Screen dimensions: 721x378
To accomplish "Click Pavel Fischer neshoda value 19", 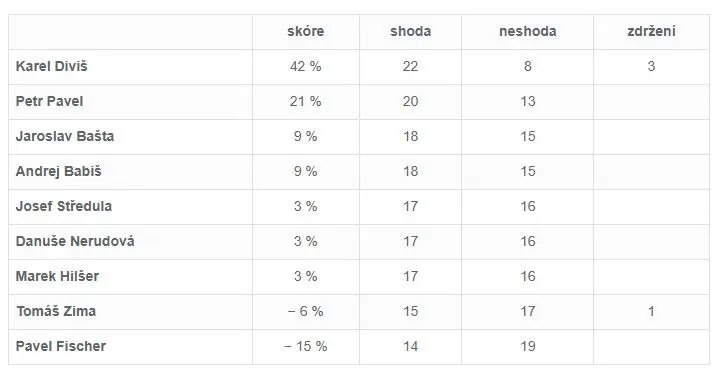I will [x=528, y=346].
